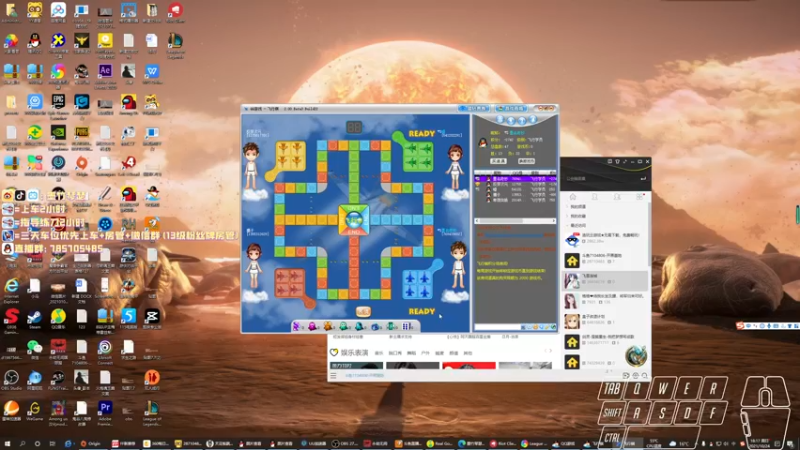Click the orange emote in game emote bar

click(328, 326)
